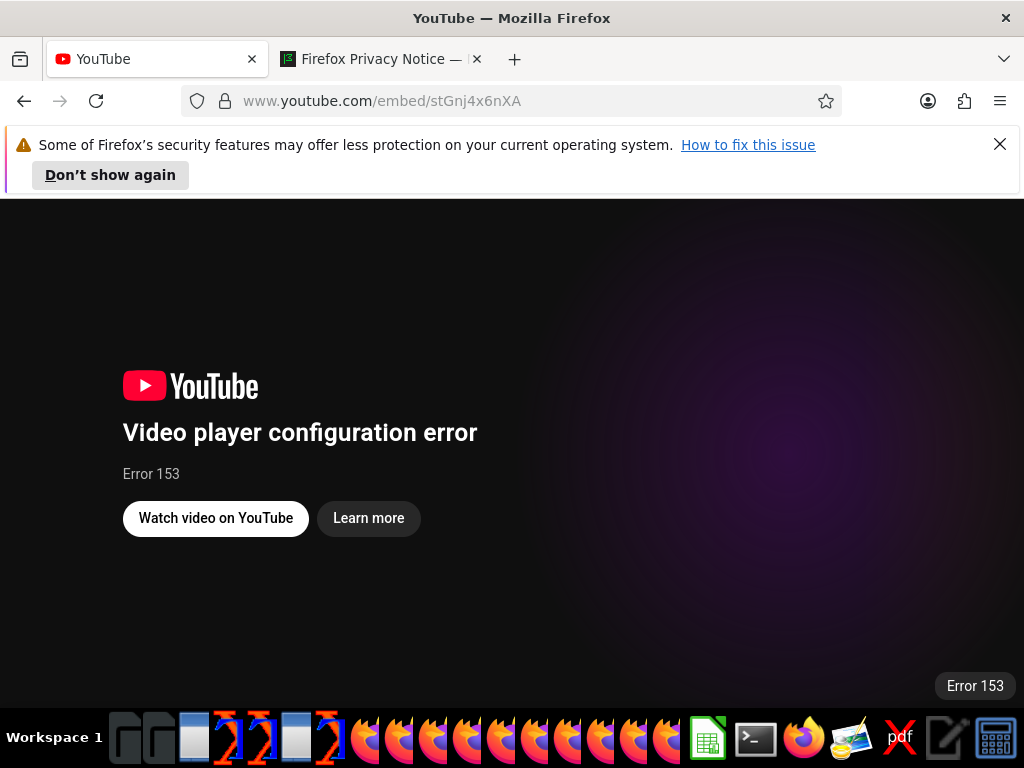The width and height of the screenshot is (1024, 768).
Task: Open the Firefox application hamburger menu
Action: [x=1000, y=101]
